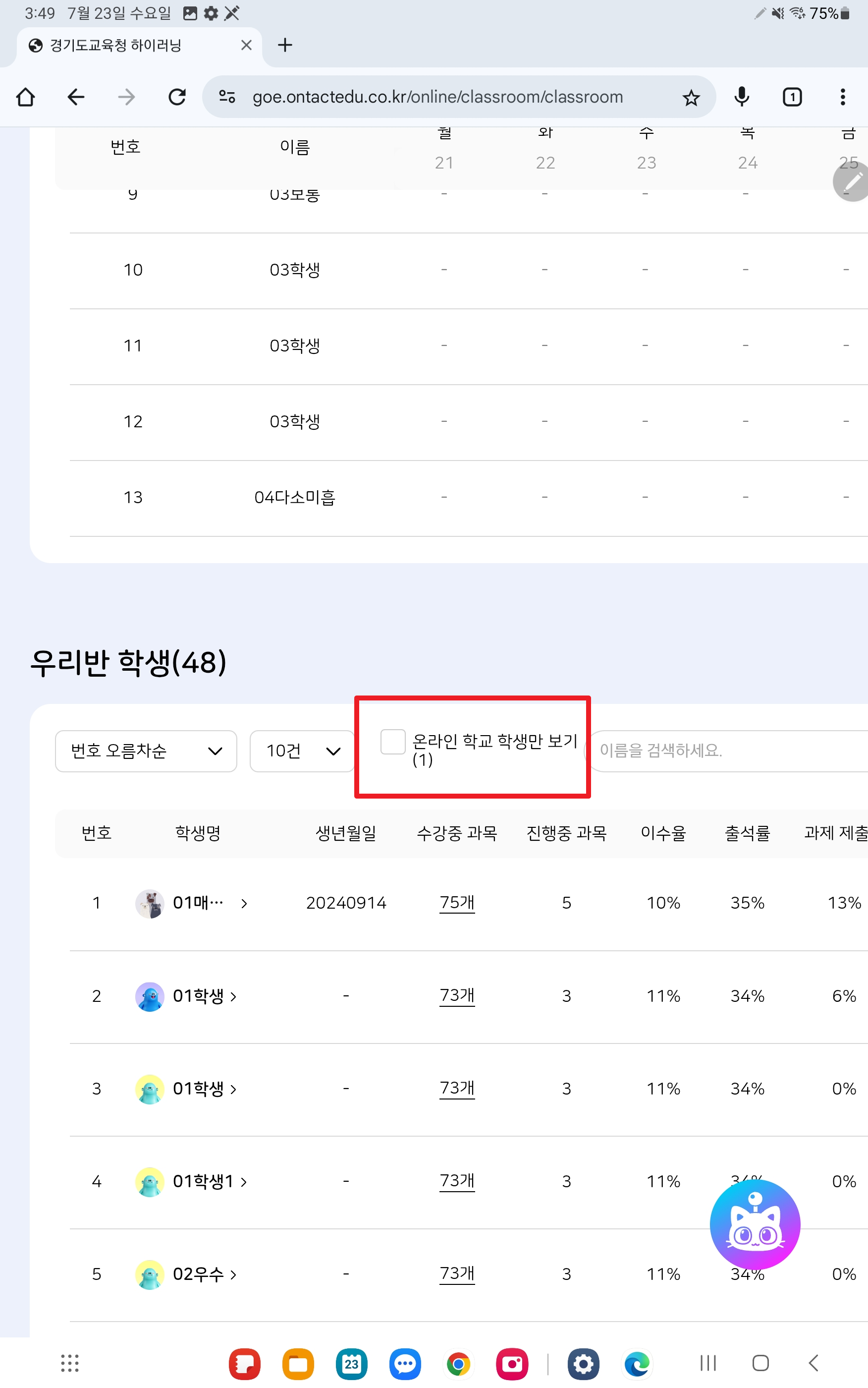Click the address bar URL
Viewport: 868px width, 1388px height.
click(x=437, y=97)
